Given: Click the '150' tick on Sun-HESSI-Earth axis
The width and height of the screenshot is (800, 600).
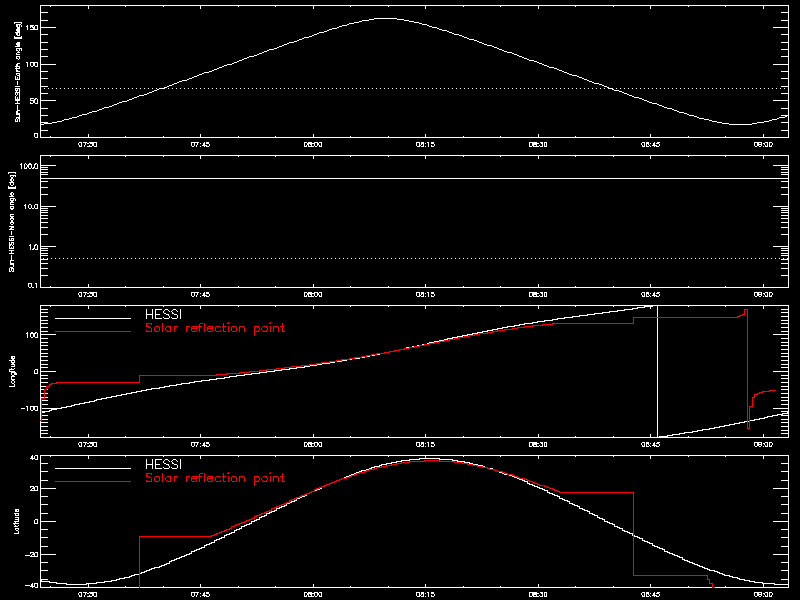Looking at the screenshot, I should tap(32, 28).
